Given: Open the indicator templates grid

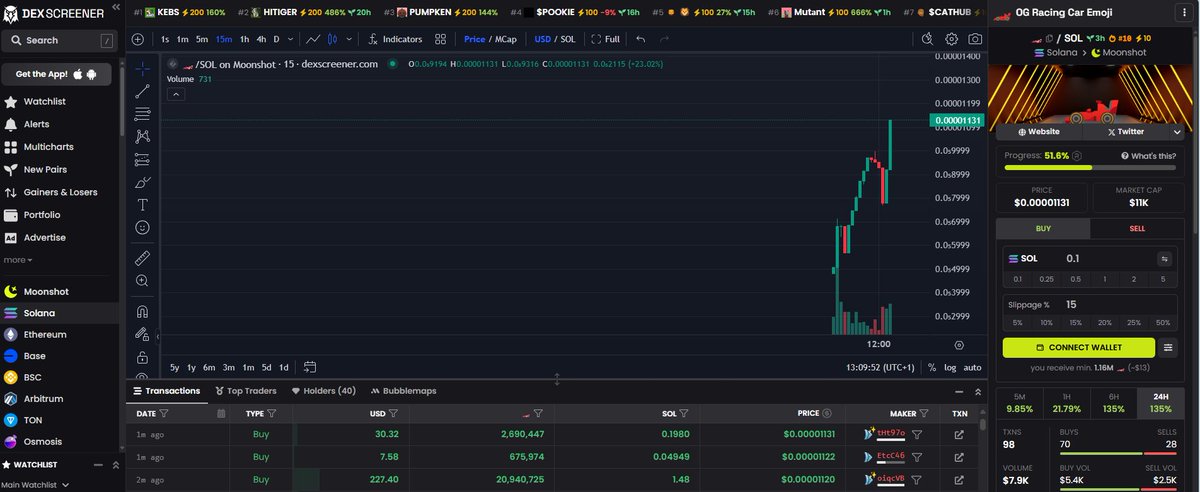Looking at the screenshot, I should 440,39.
